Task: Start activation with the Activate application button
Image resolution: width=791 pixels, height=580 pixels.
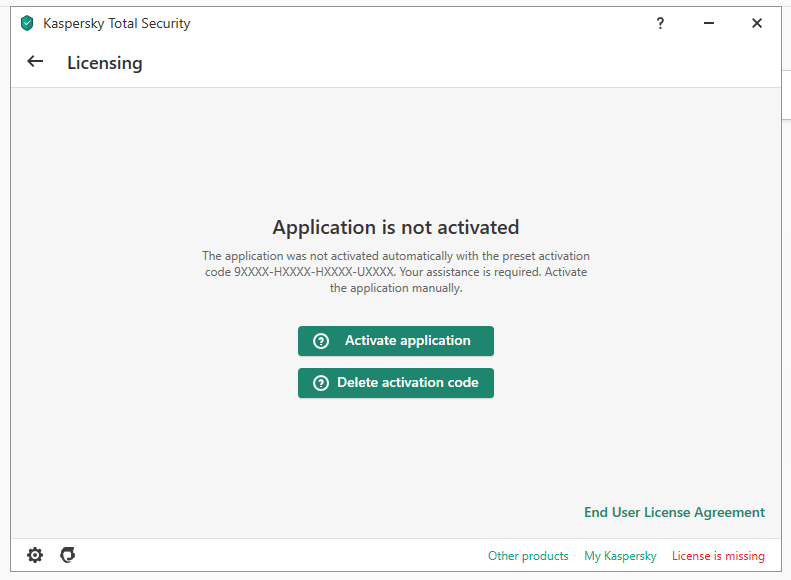Action: coord(396,341)
